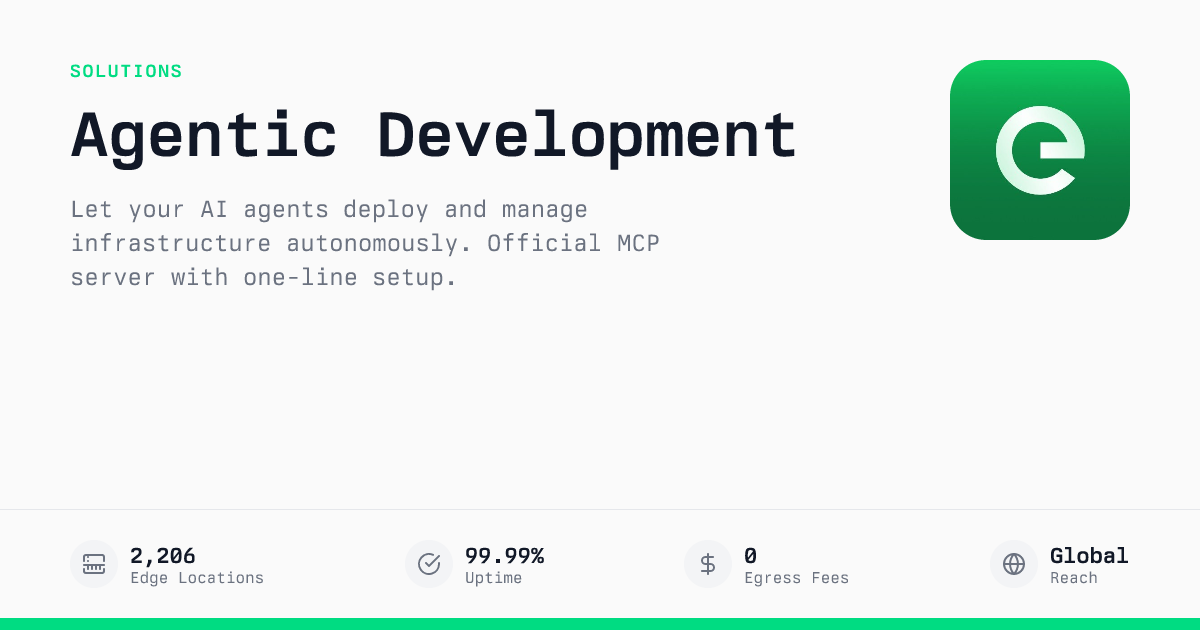Click the "2,206" edge locations value
This screenshot has width=1200, height=630.
163,556
